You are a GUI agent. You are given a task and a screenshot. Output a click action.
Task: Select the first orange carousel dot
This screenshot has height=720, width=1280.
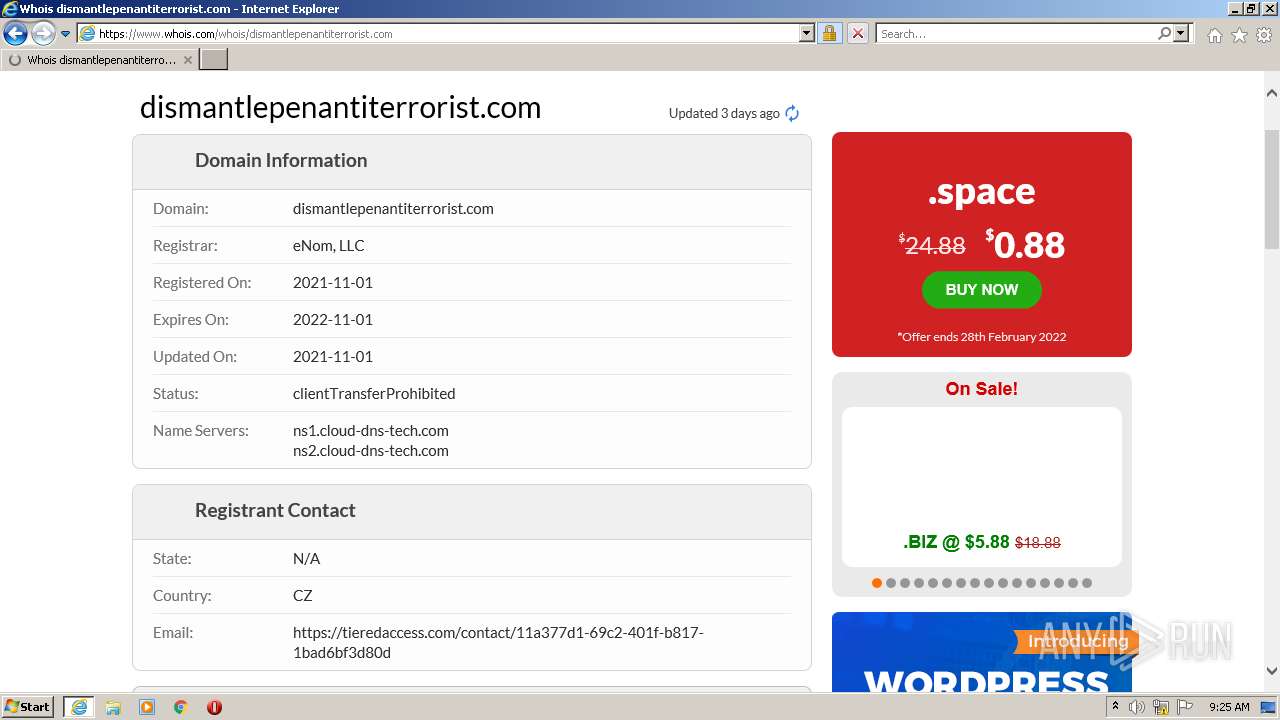point(877,583)
